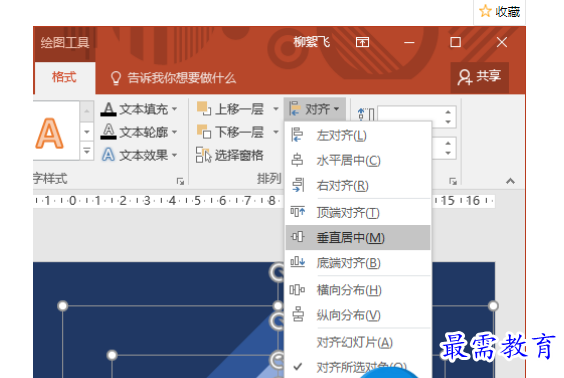Open the WordArt styles dialog launcher

[x=180, y=181]
